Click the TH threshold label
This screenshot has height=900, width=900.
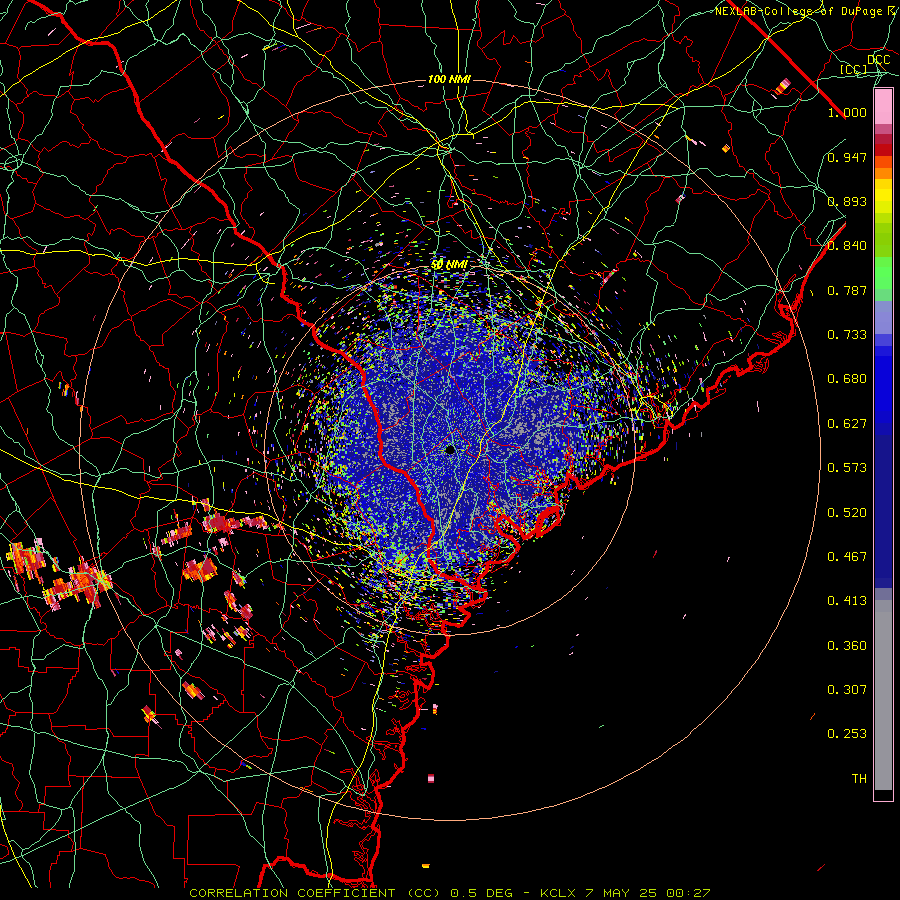(859, 779)
